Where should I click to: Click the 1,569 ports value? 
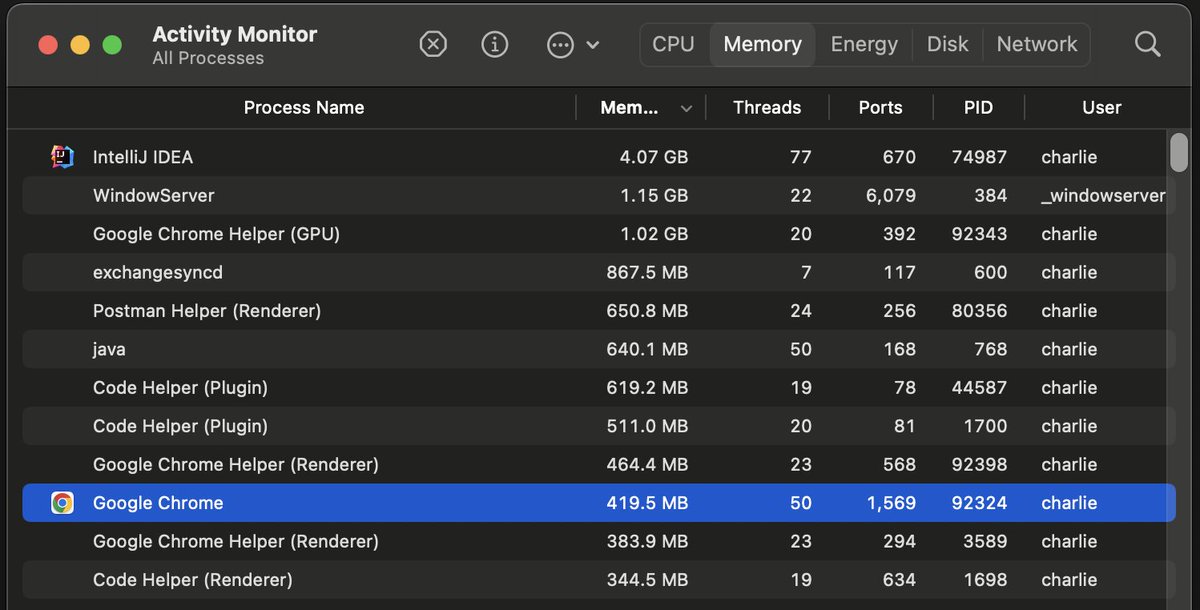point(890,503)
